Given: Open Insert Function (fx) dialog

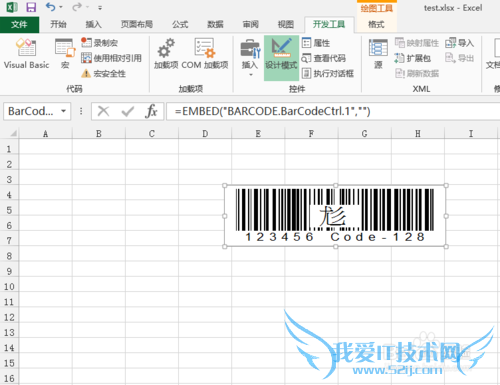Looking at the screenshot, I should click(x=151, y=111).
